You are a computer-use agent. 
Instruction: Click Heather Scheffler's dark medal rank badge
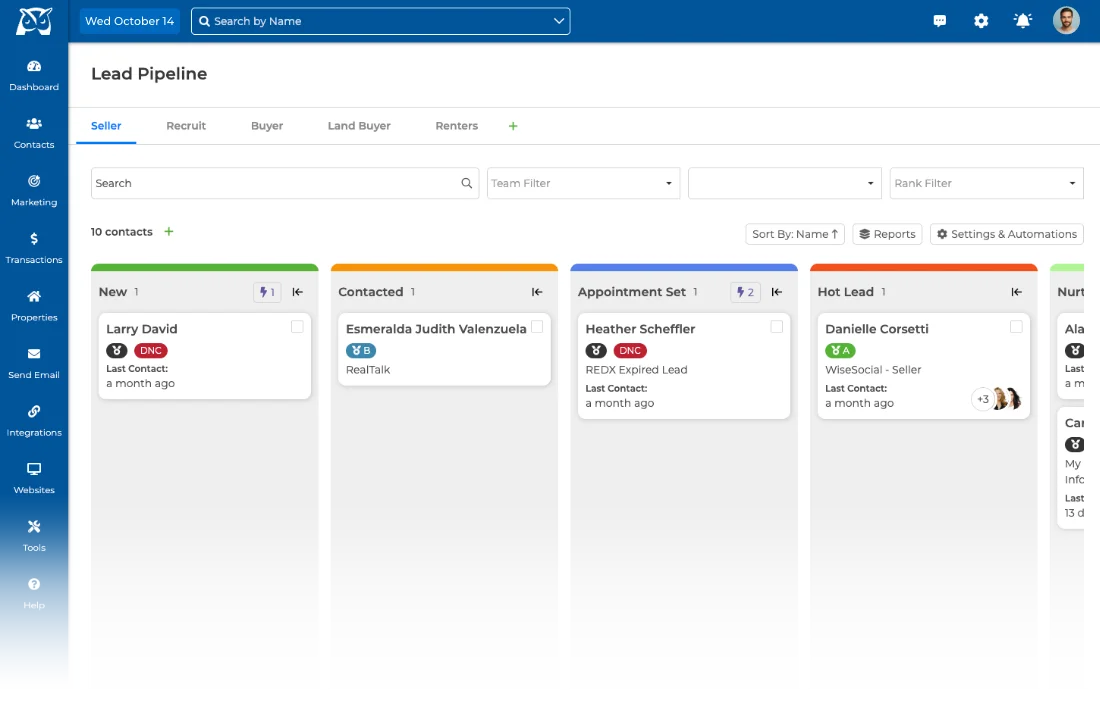click(x=596, y=351)
